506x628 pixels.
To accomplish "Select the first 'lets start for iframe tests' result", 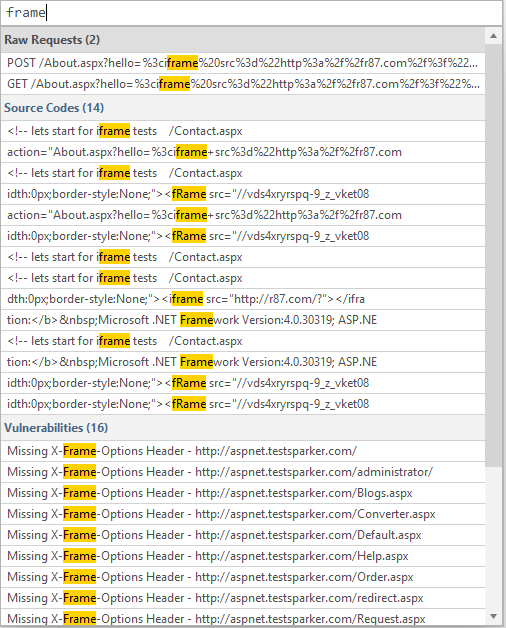I will pyautogui.click(x=243, y=131).
